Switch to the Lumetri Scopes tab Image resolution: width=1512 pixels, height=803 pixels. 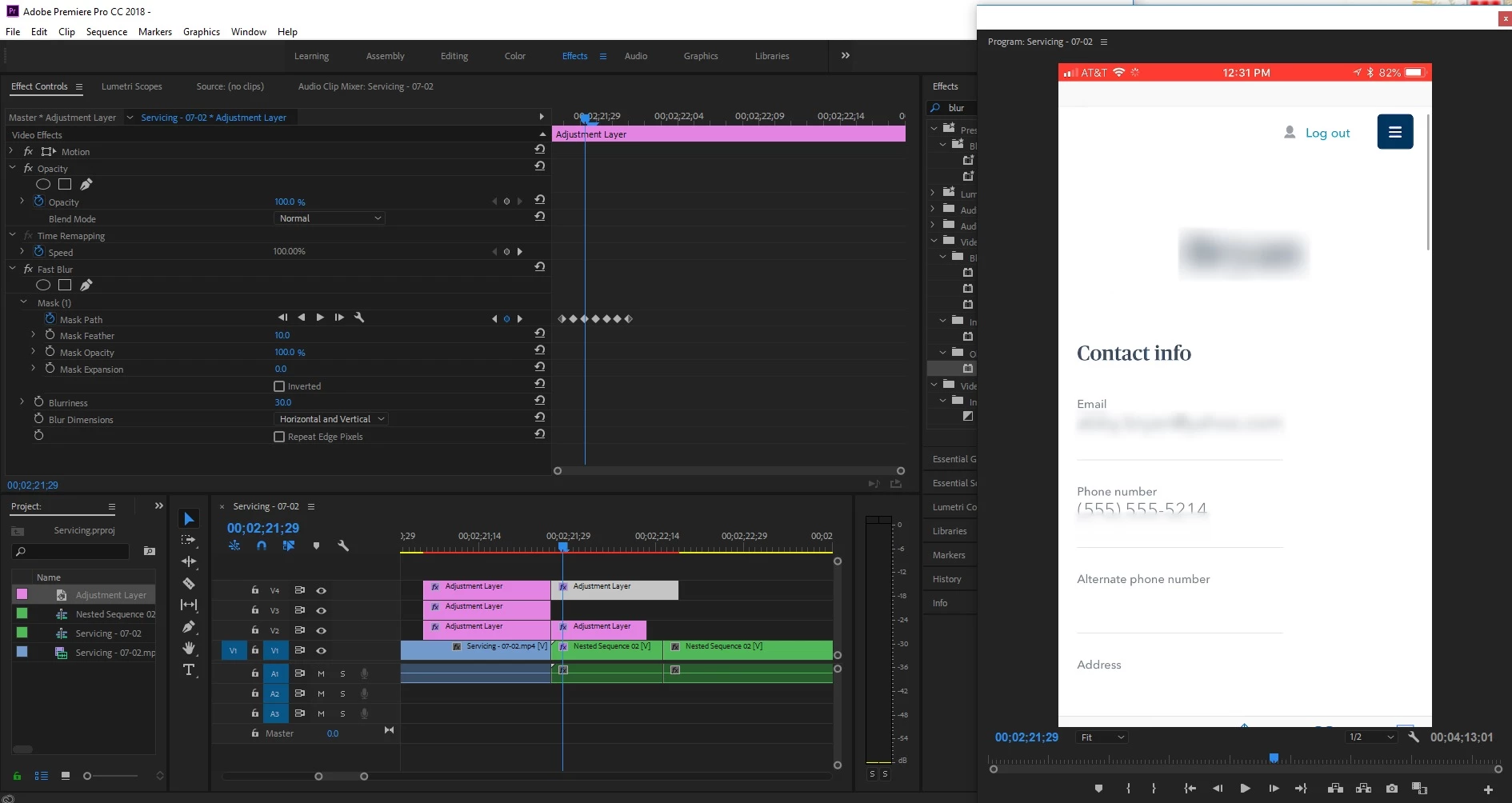[x=132, y=86]
